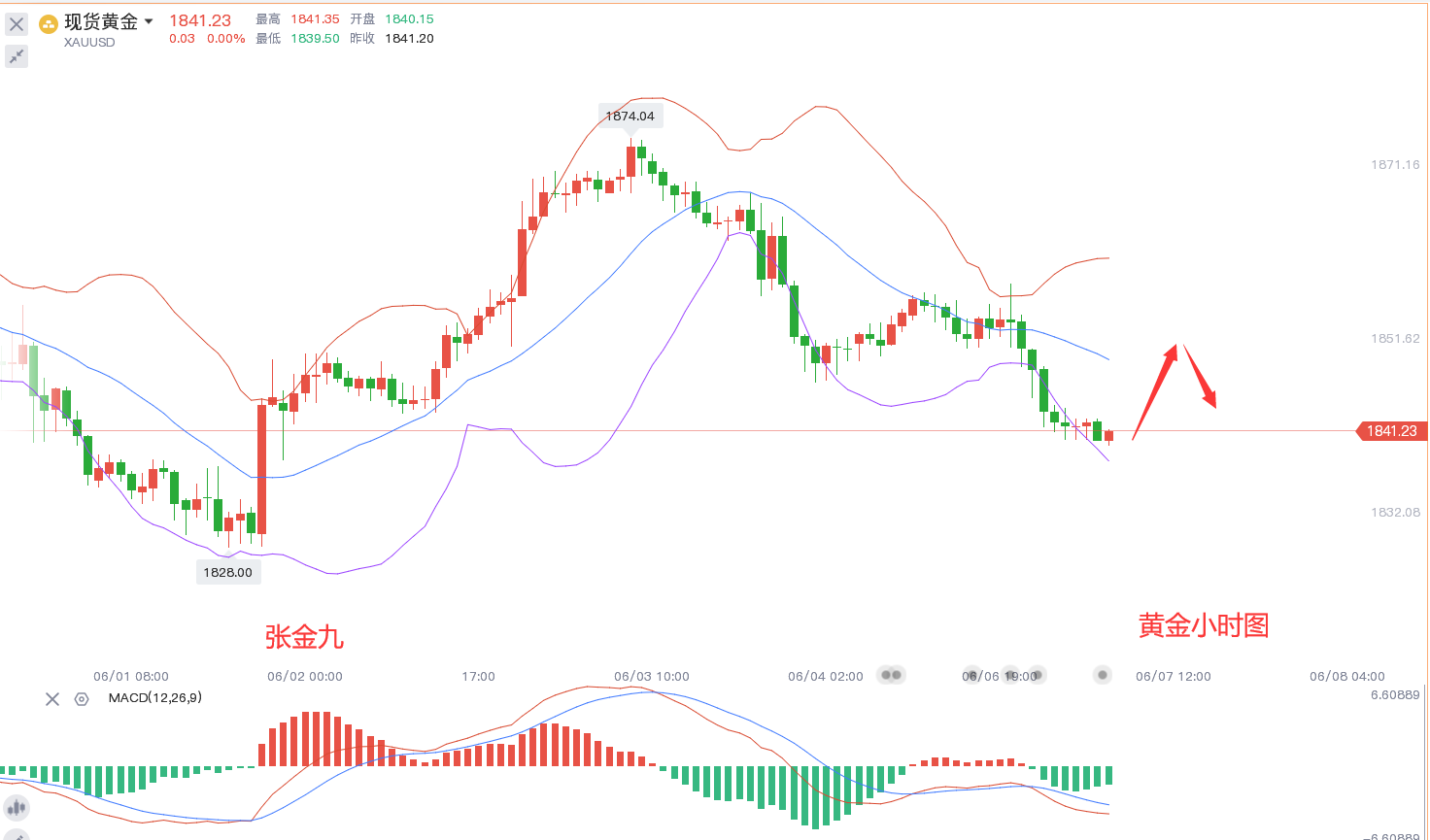Click the candlestick chart type icon
This screenshot has width=1430, height=840.
16,808
